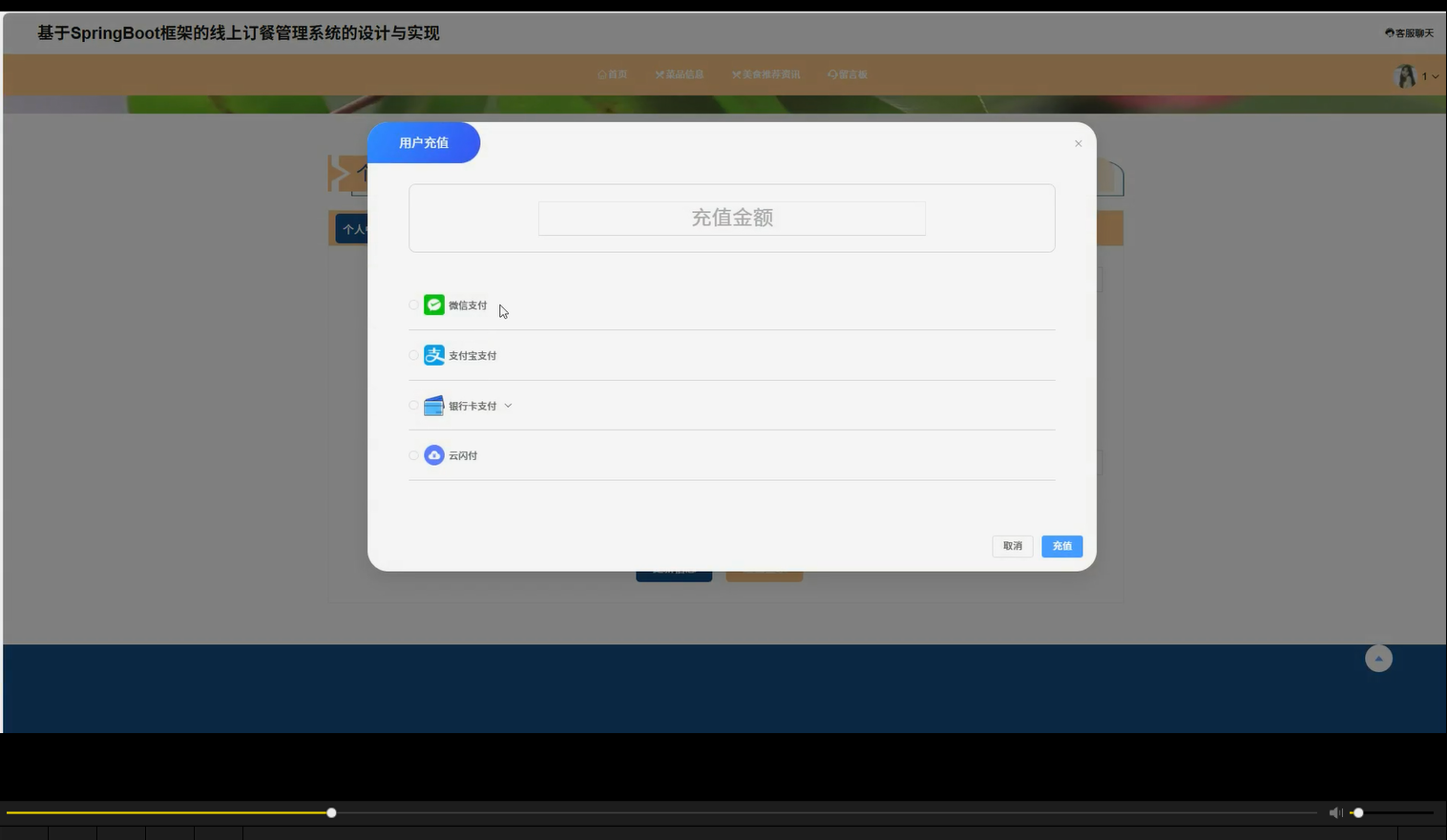This screenshot has width=1447, height=840.
Task: Click the 取消 cancel button
Action: [1012, 546]
